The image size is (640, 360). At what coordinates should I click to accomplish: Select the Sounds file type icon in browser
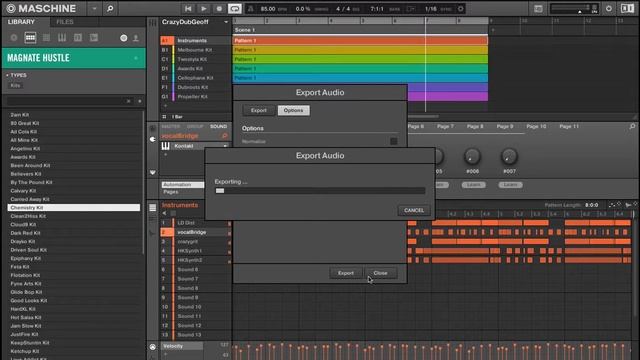tap(46, 38)
